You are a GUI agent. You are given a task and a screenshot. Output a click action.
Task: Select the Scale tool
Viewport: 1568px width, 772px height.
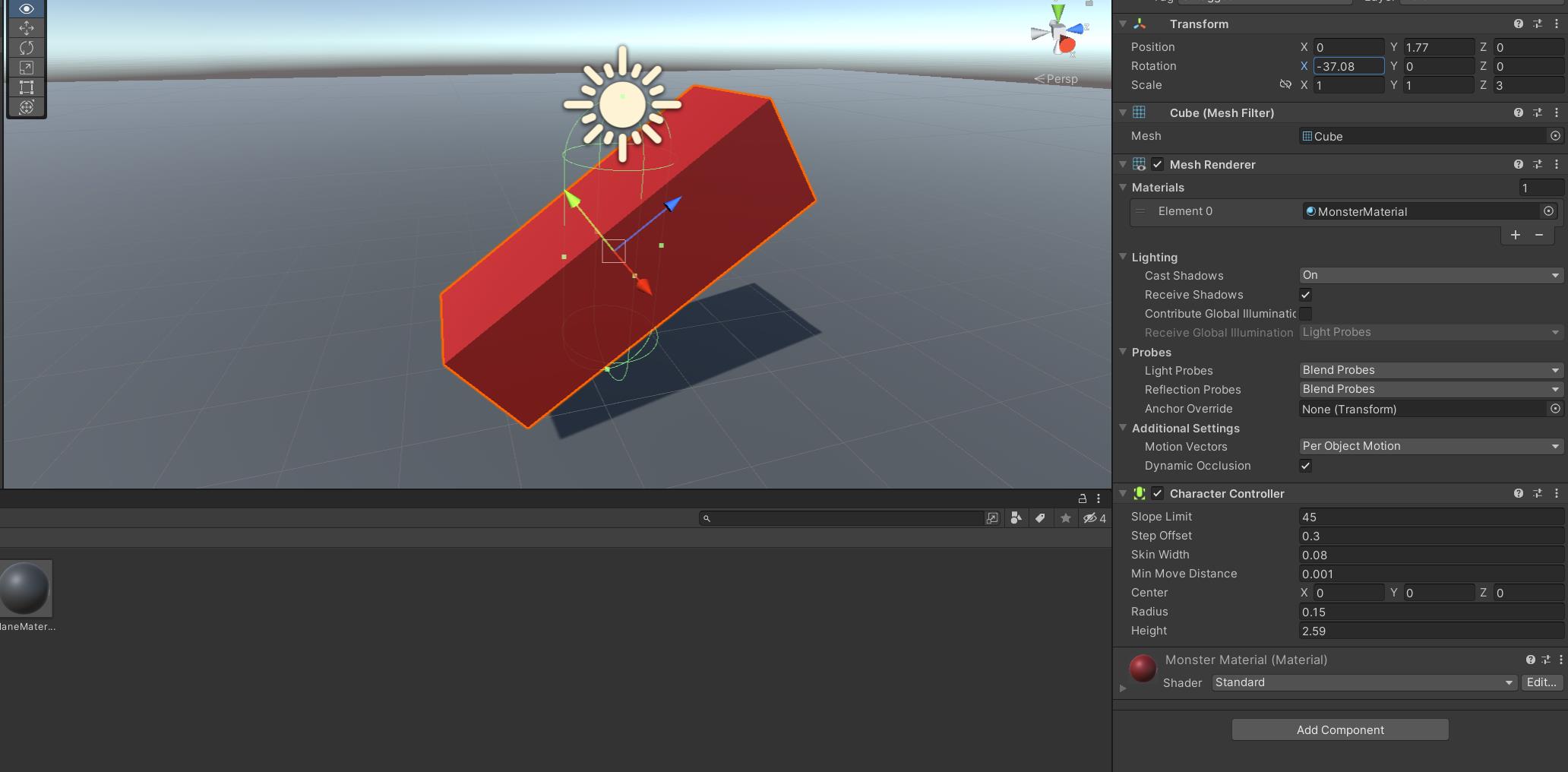coord(26,68)
